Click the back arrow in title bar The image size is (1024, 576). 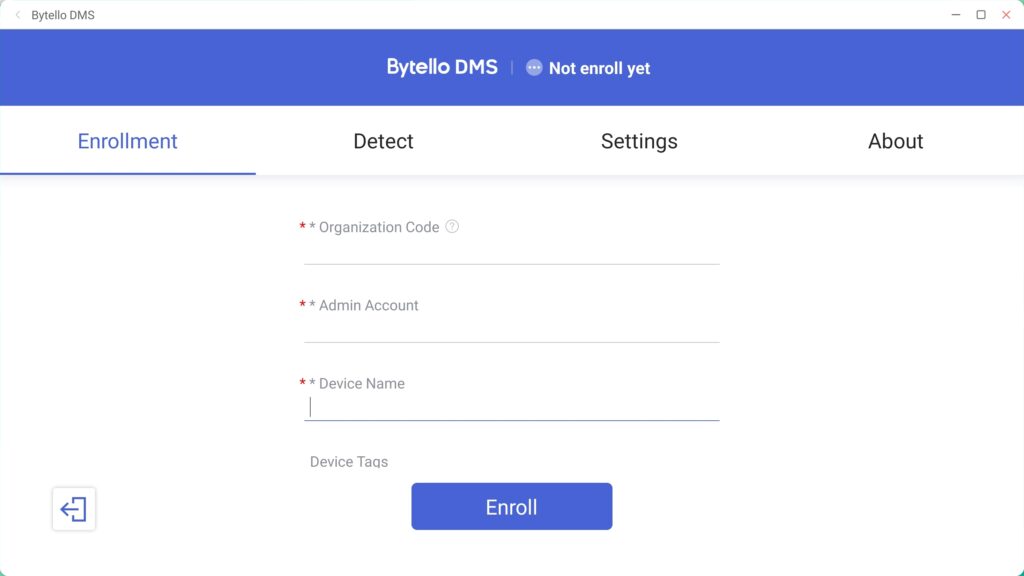tap(17, 15)
